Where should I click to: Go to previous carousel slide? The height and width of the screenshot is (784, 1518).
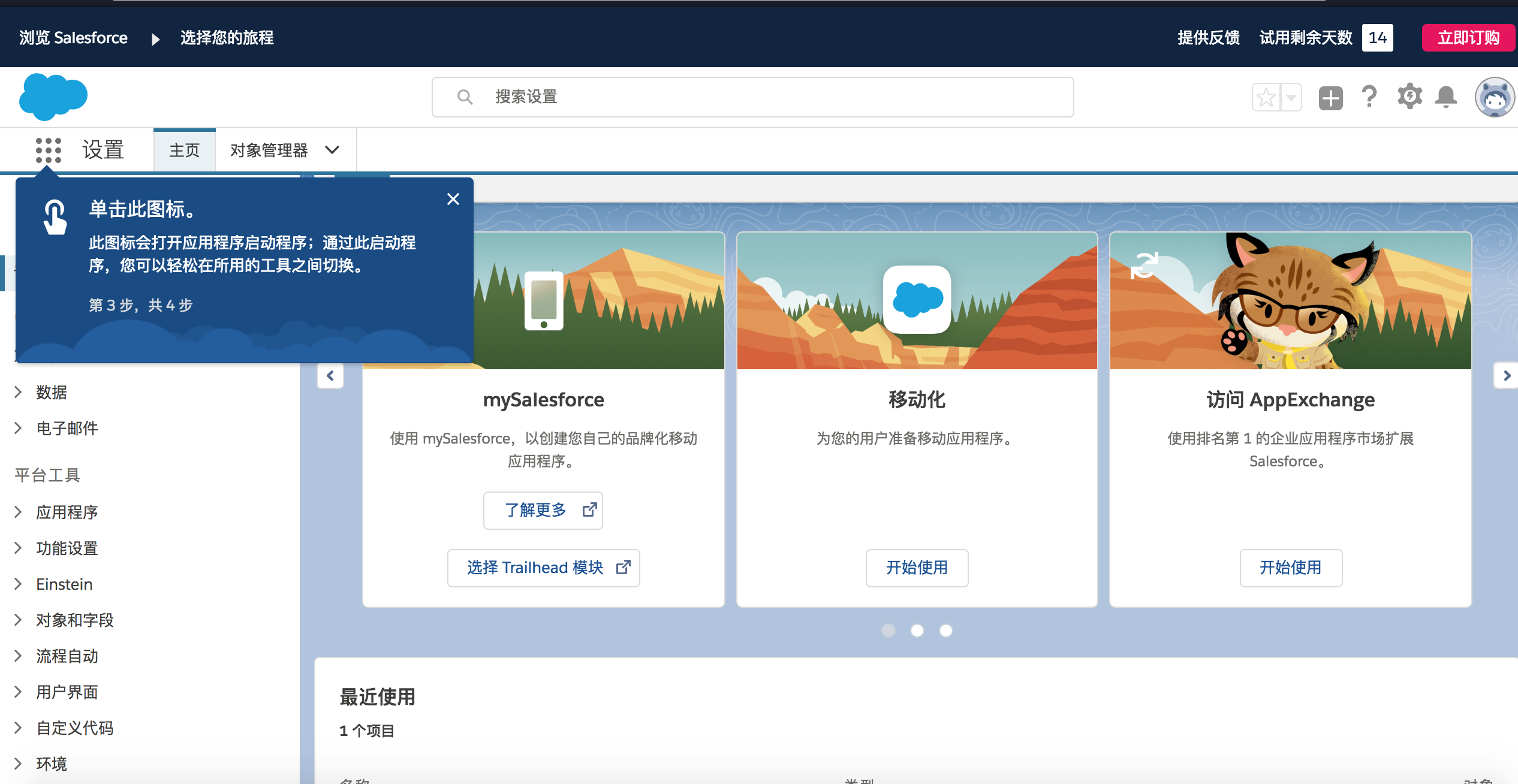(330, 376)
